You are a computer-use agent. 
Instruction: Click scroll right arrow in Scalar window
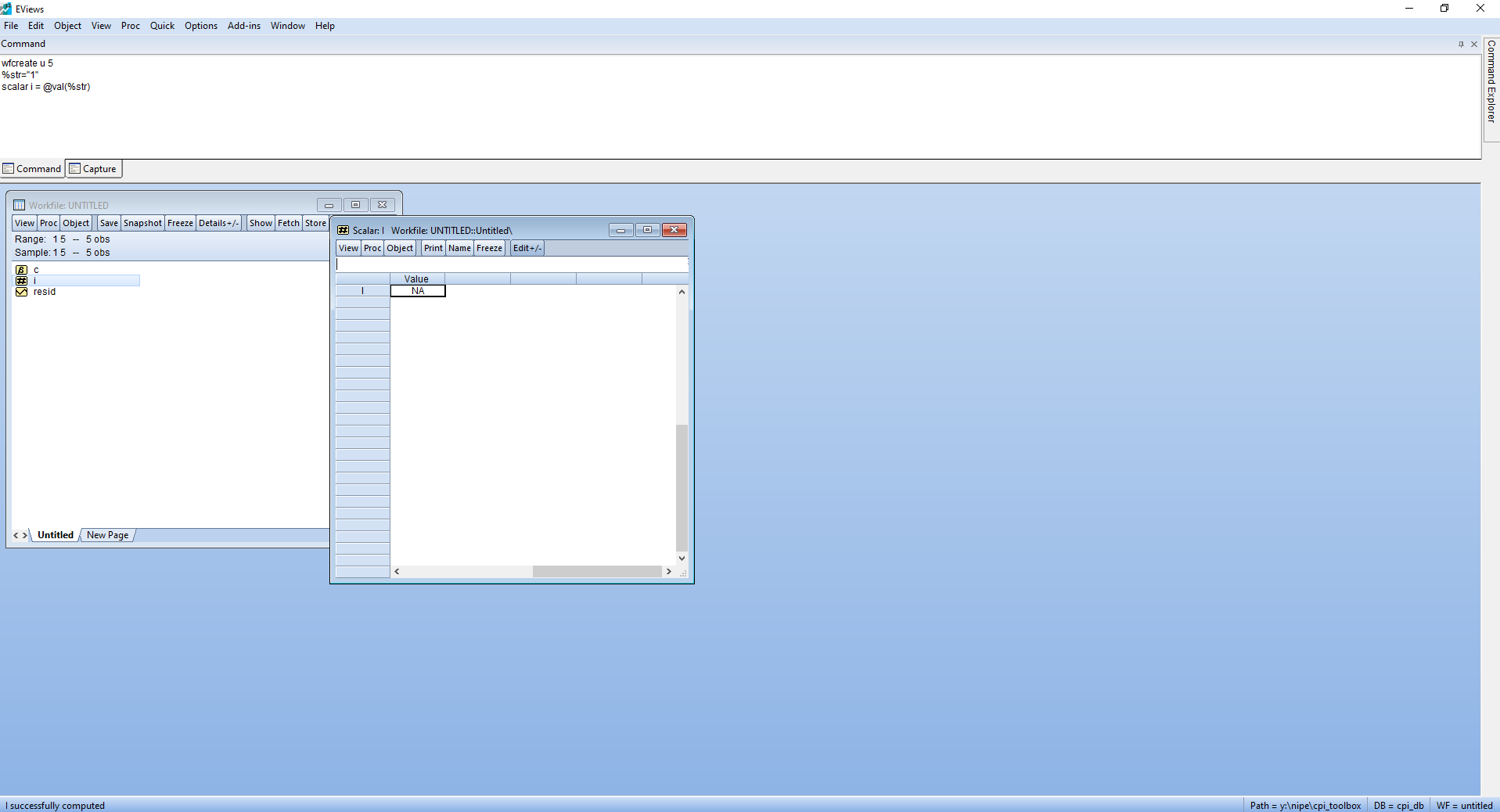coord(668,572)
